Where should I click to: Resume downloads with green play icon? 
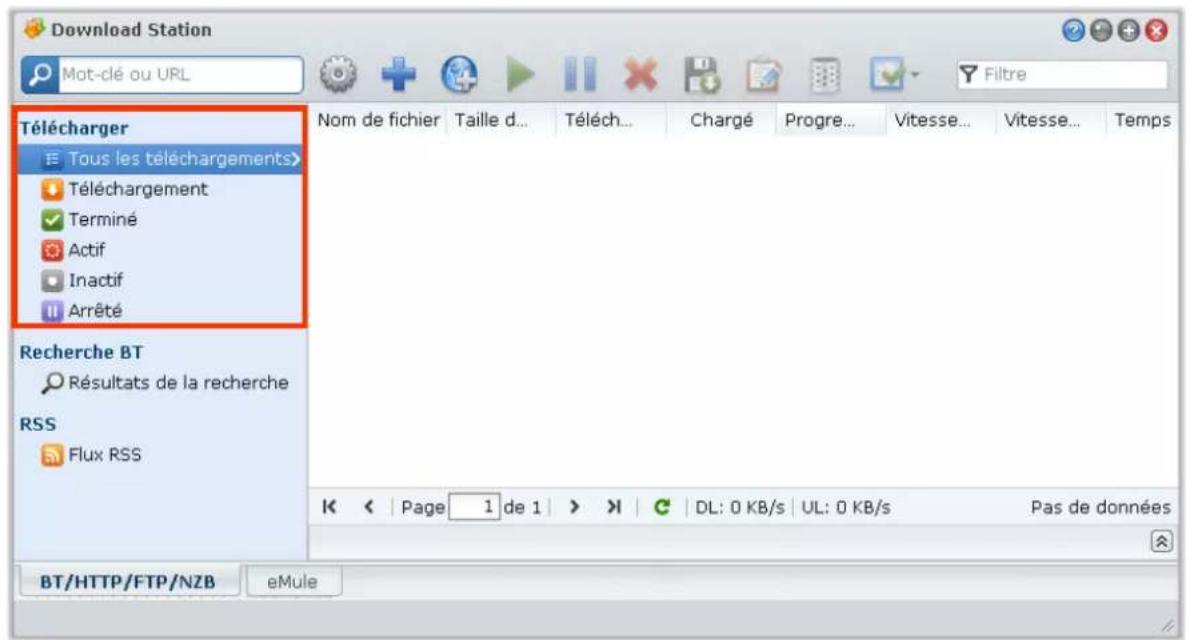tap(520, 74)
